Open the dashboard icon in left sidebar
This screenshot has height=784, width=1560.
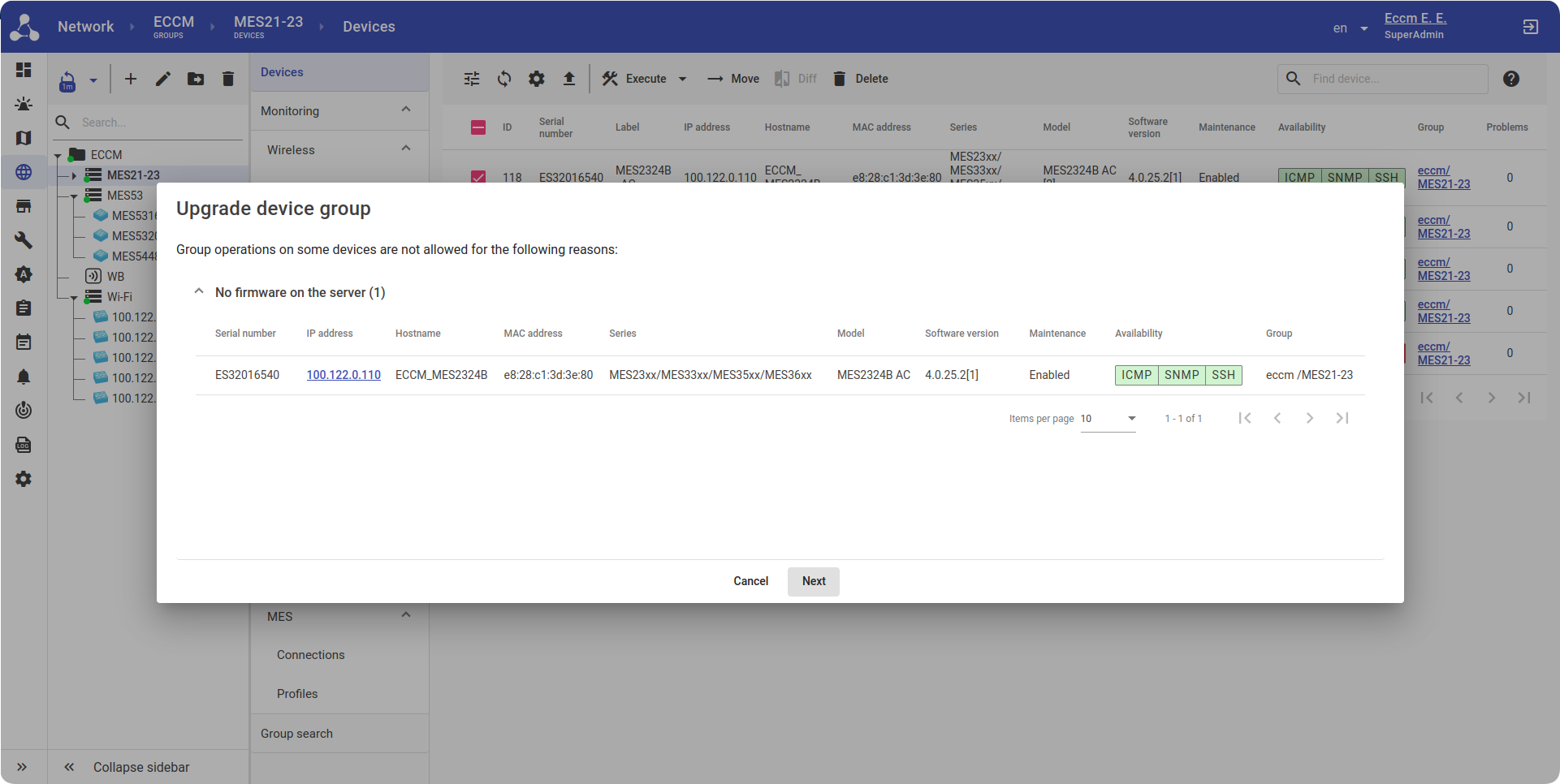[x=24, y=70]
